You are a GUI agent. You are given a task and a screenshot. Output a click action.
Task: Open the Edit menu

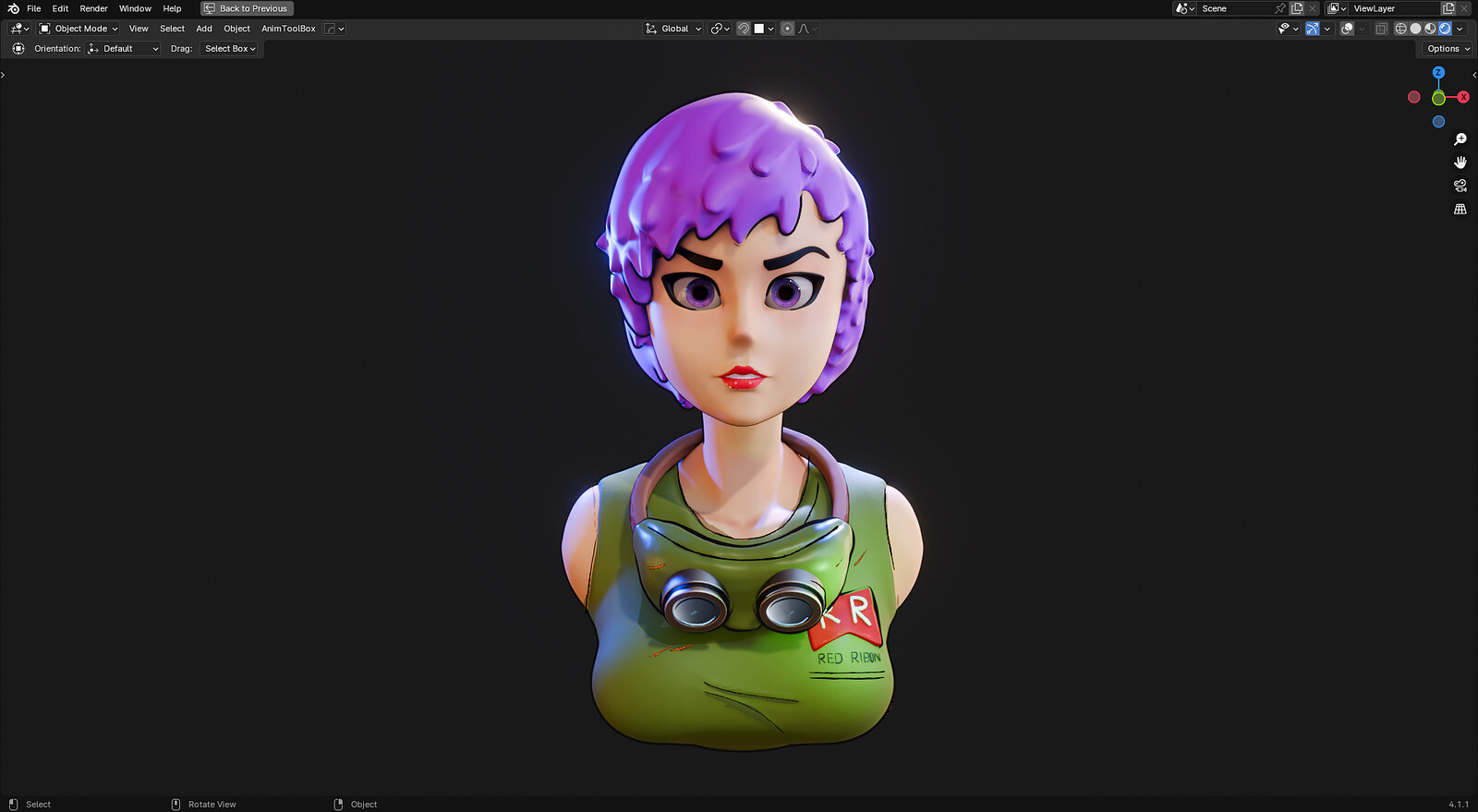coord(60,8)
